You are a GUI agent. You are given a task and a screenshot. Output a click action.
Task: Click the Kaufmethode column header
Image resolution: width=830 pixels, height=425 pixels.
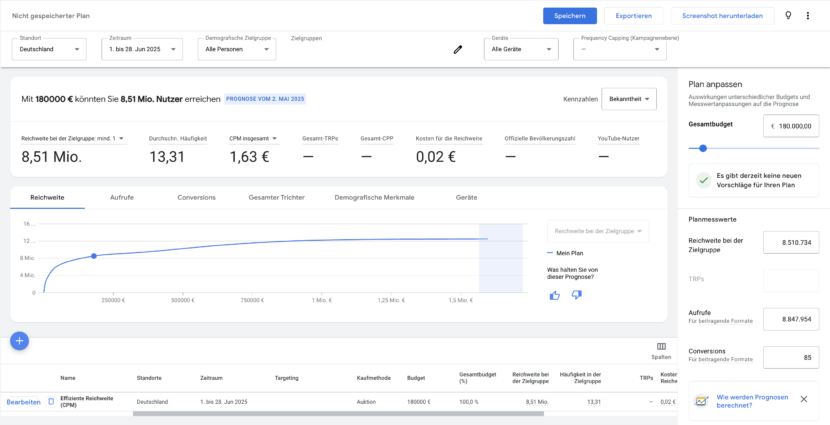374,378
